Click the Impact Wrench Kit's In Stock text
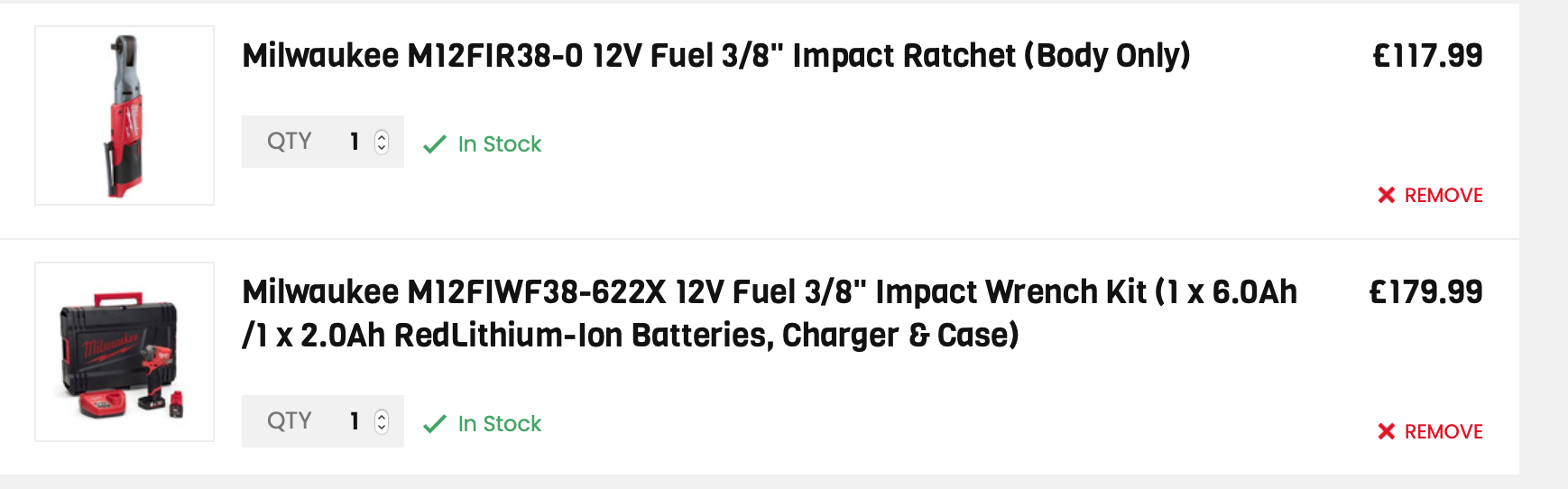The height and width of the screenshot is (489, 1568). coord(499,424)
